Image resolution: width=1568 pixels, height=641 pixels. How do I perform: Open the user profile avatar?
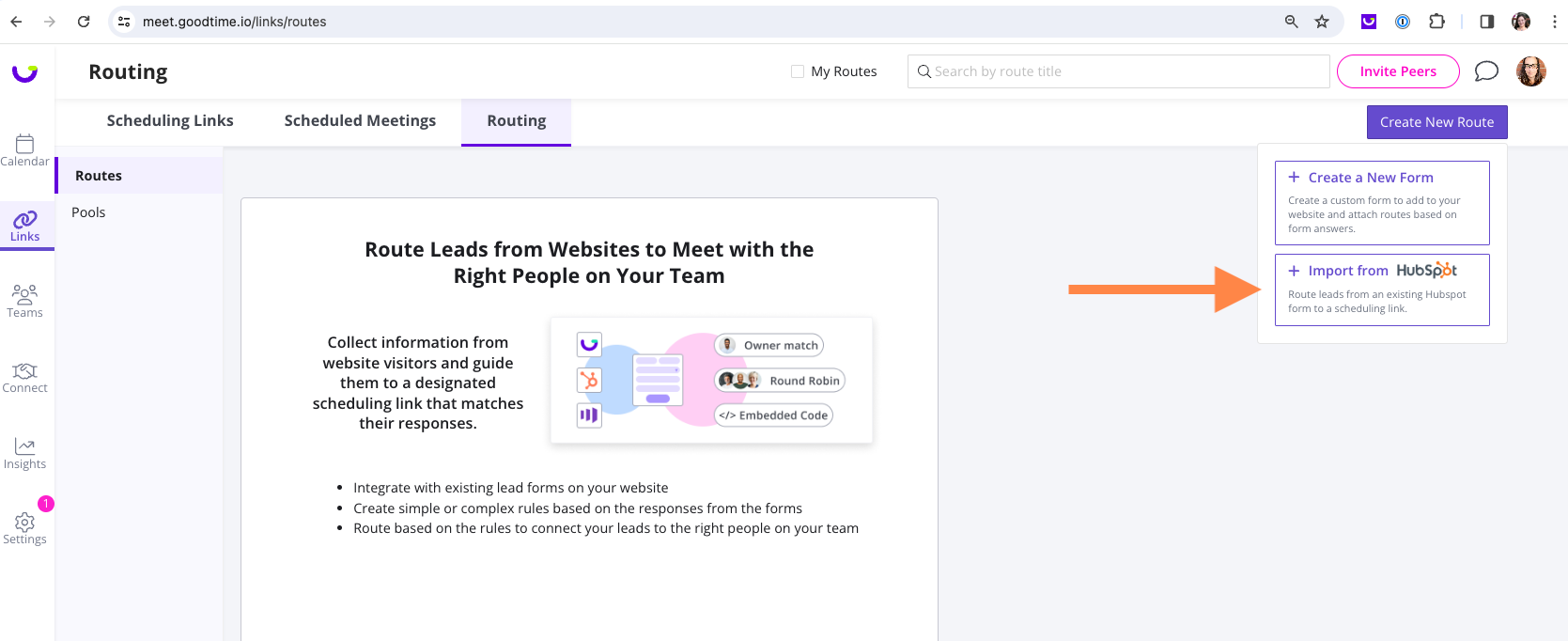1531,71
